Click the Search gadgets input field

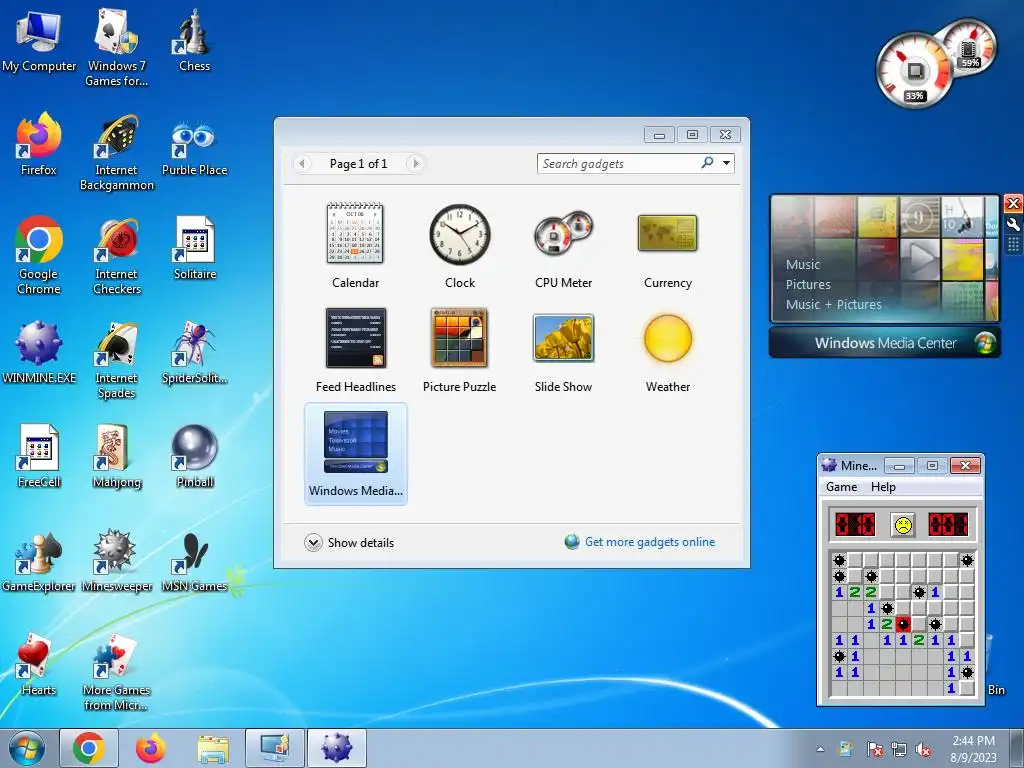617,163
